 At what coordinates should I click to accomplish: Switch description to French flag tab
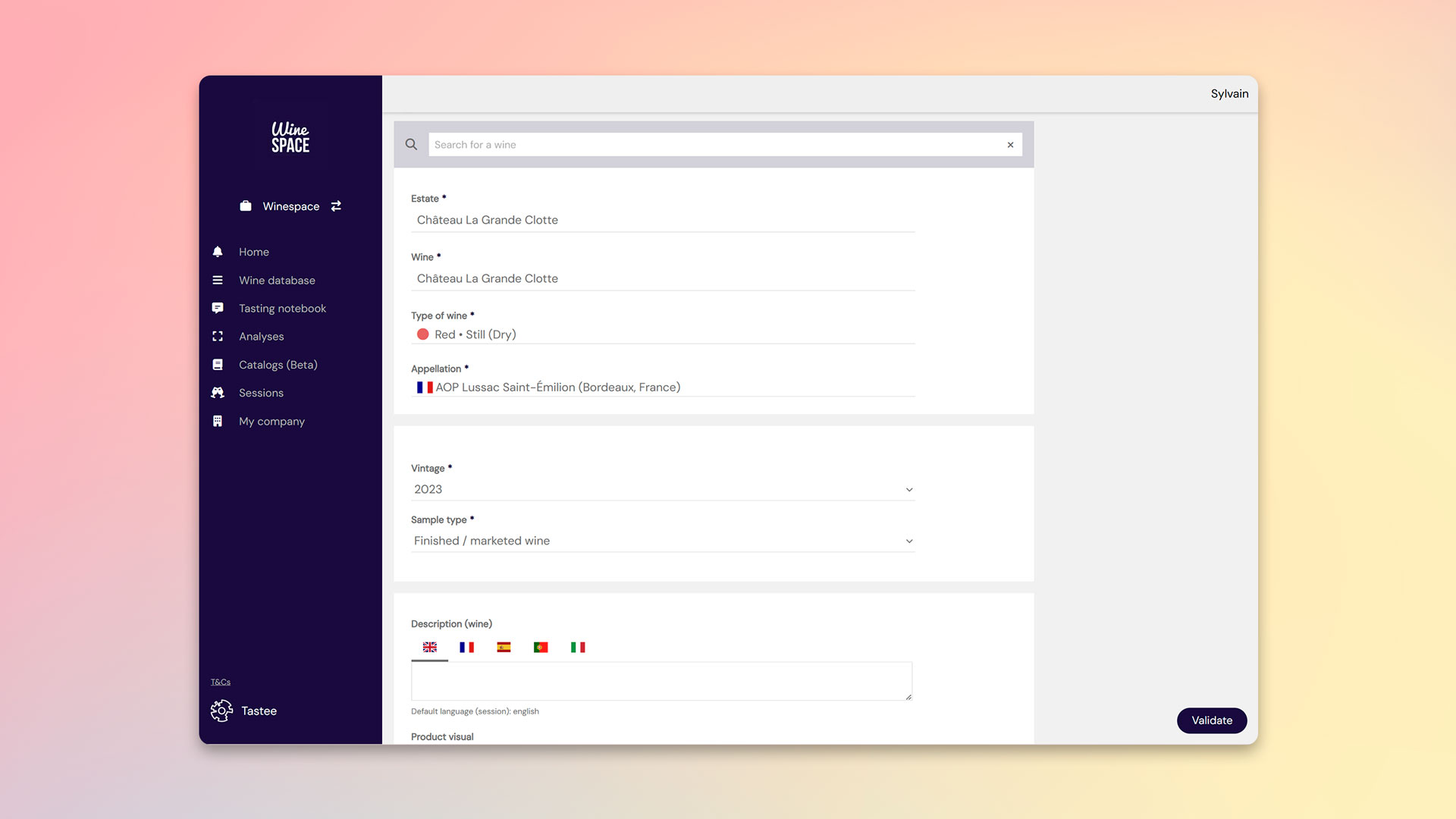466,647
